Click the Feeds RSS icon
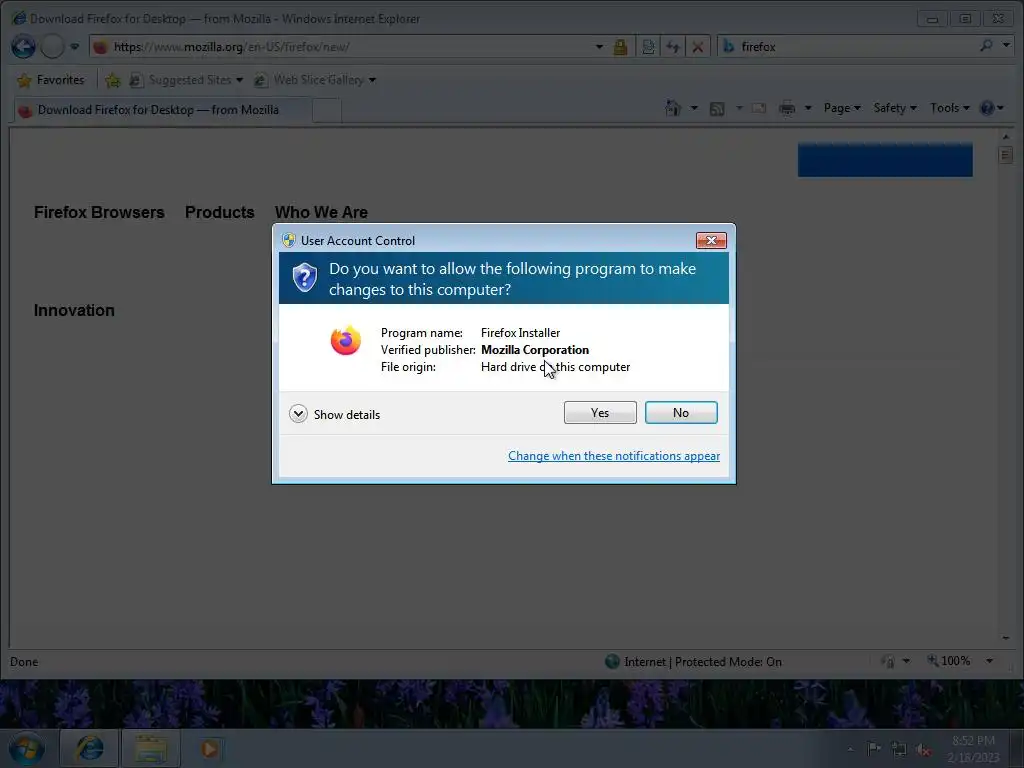The height and width of the screenshot is (768, 1024). pos(717,108)
